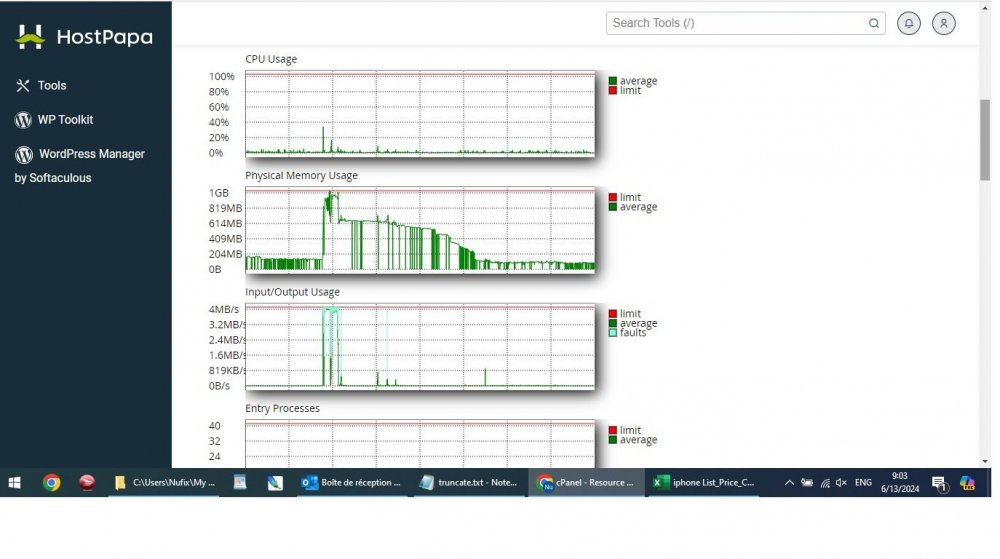
Task: Switch to iphone List_Price Excel window
Action: 705,483
